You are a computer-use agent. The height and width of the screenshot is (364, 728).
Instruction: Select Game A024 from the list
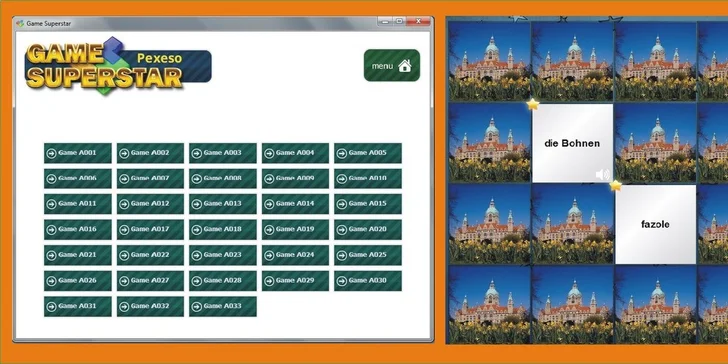(295, 255)
